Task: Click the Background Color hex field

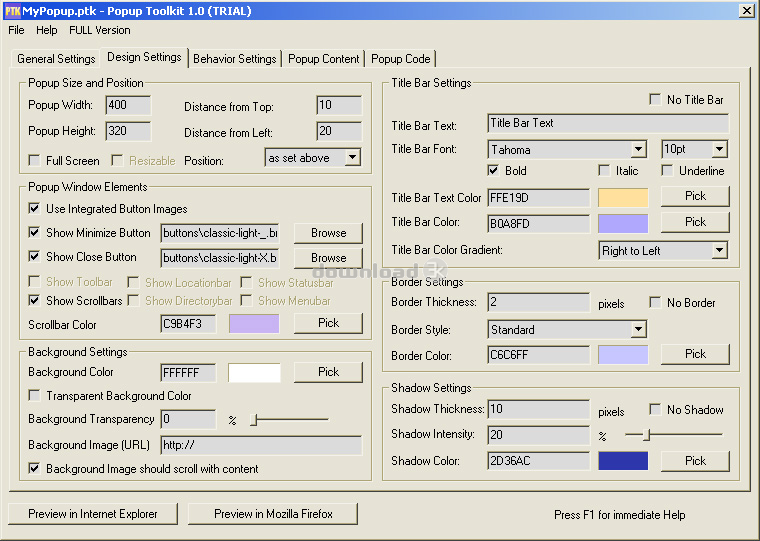Action: coord(188,373)
